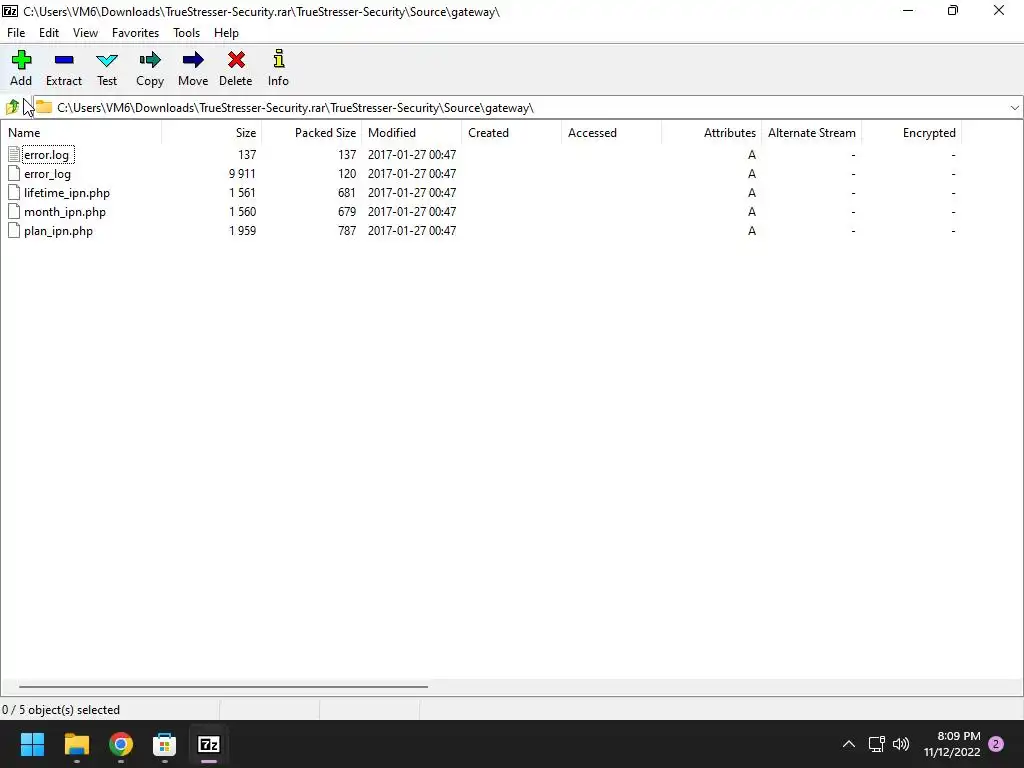This screenshot has width=1024, height=768.
Task: Click the file icon of error_log
Action: pos(14,174)
